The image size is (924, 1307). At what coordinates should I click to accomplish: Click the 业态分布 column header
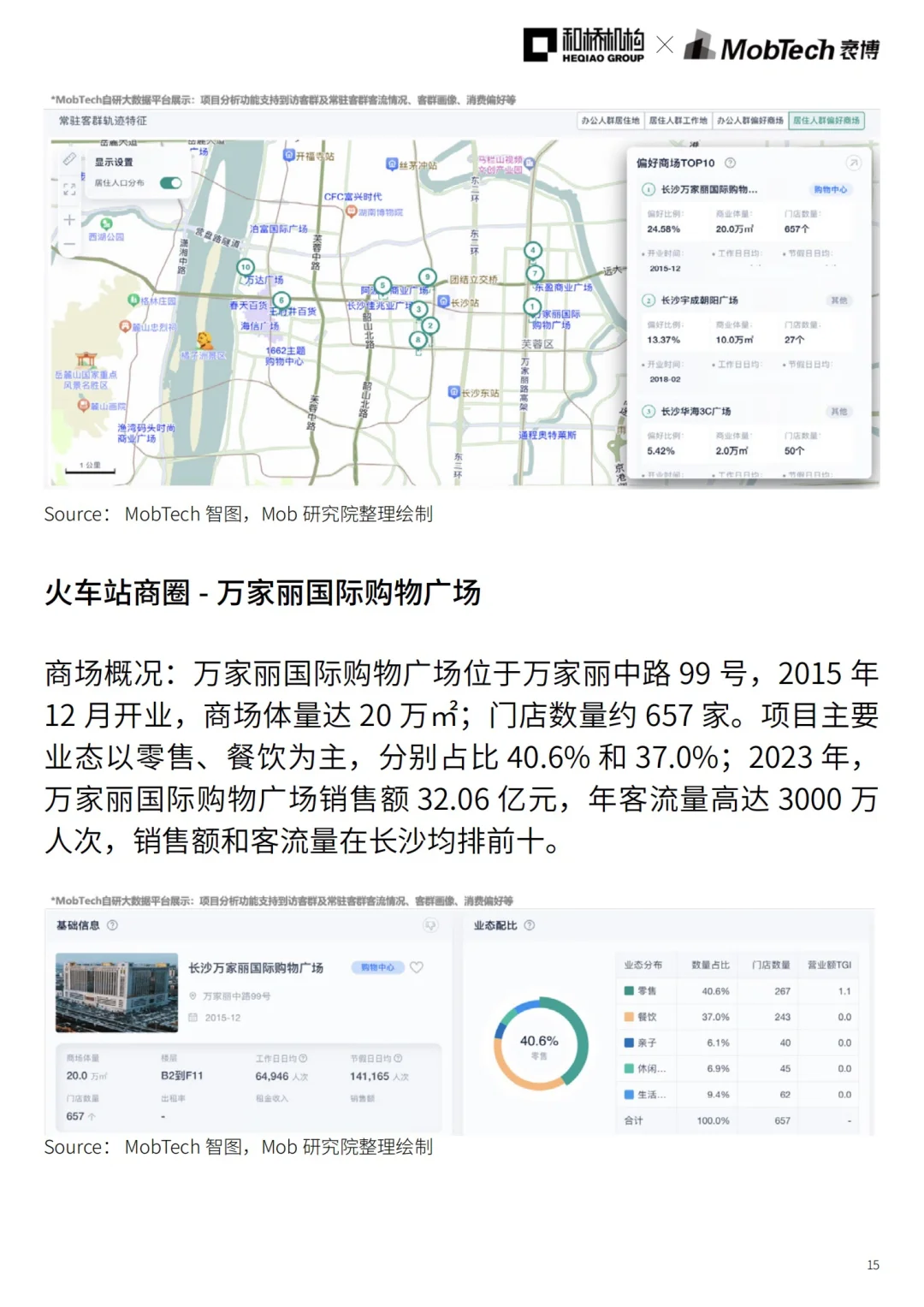(x=643, y=965)
